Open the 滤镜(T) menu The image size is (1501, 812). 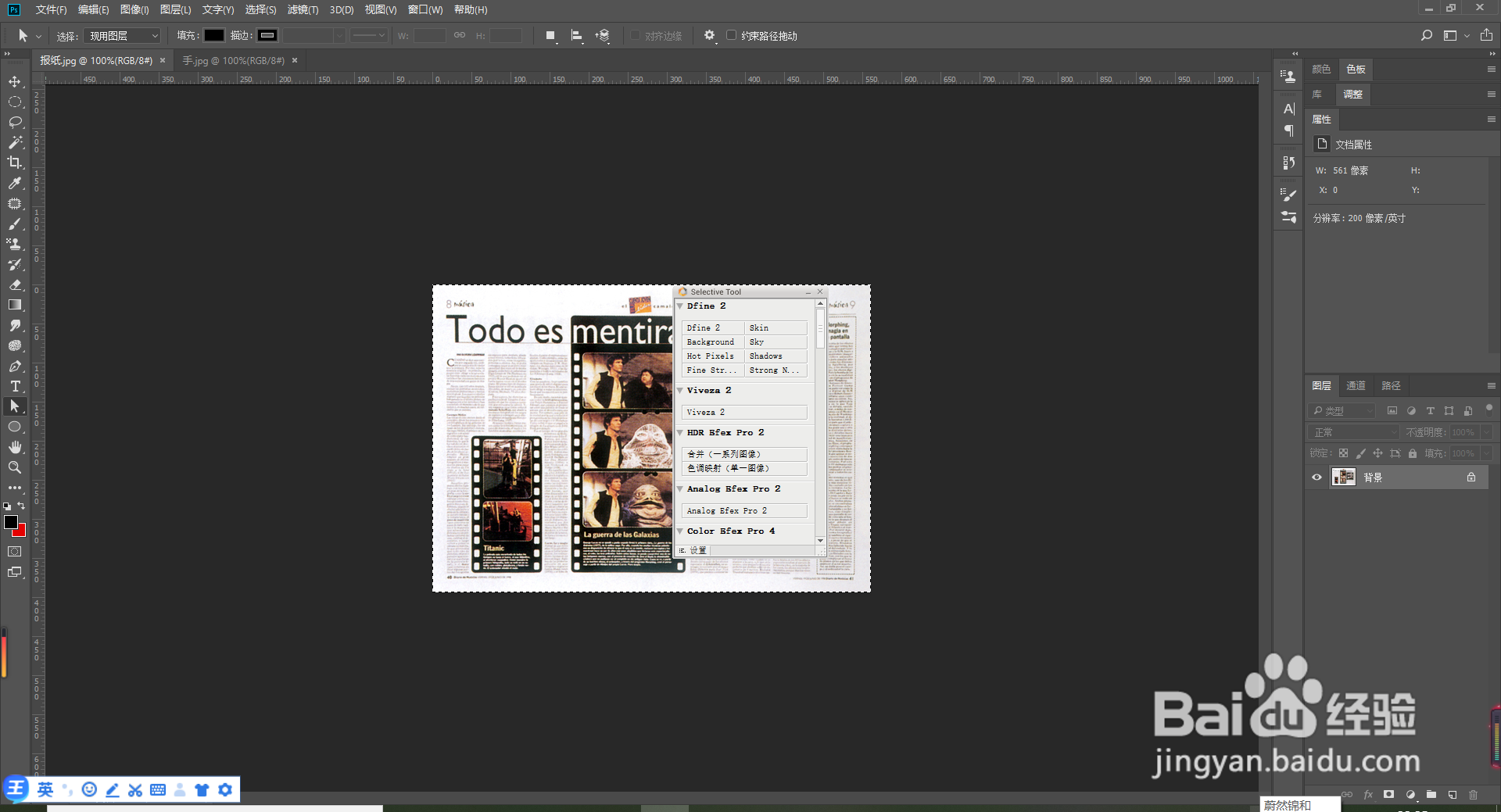pos(303,9)
